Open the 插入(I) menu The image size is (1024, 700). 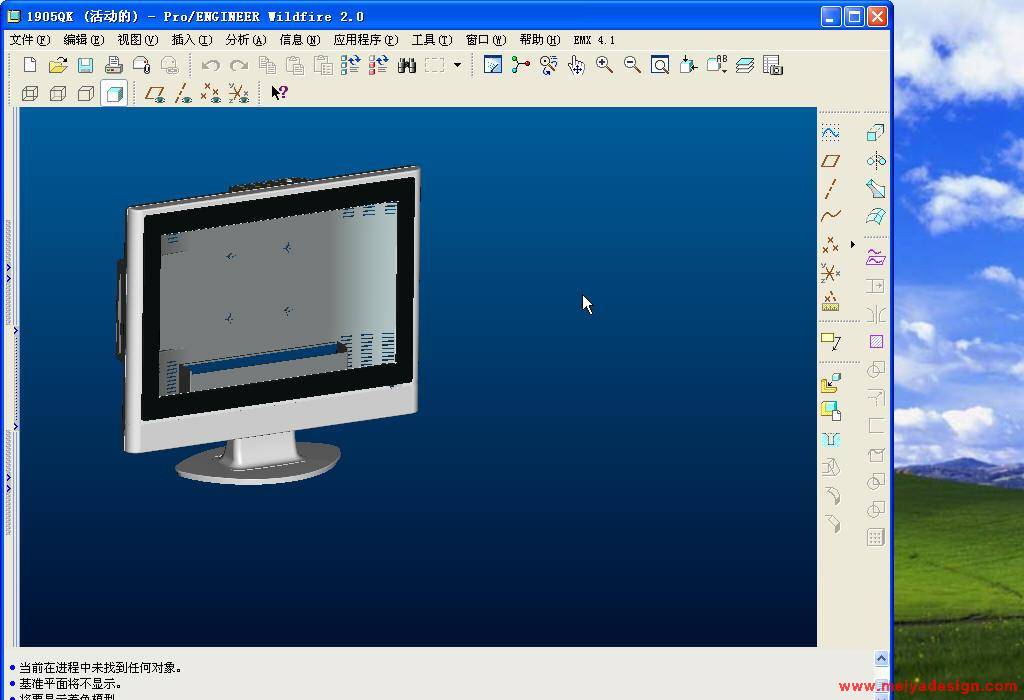tap(192, 40)
